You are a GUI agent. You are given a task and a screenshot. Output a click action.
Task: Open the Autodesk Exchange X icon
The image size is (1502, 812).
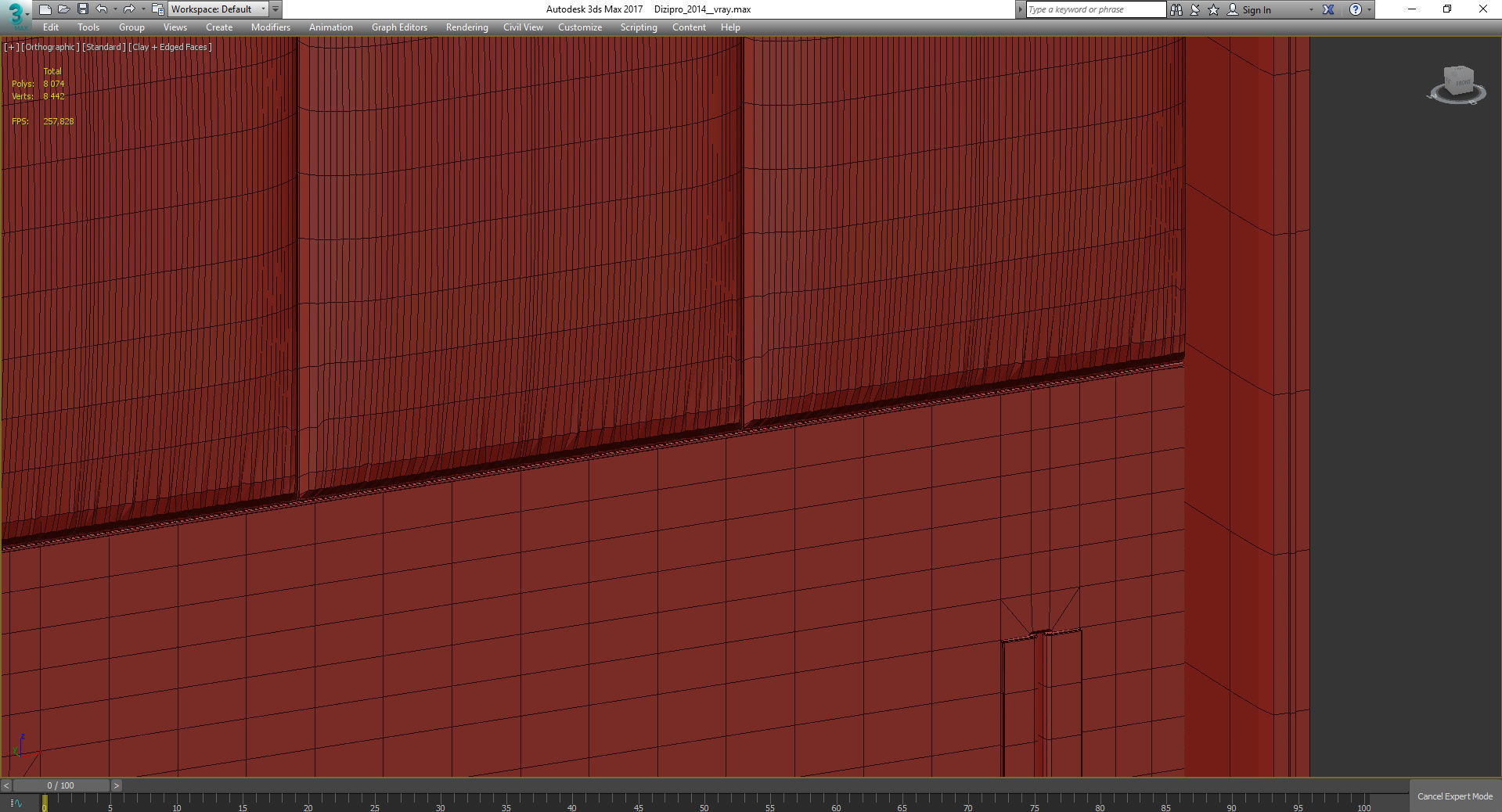pos(1328,9)
